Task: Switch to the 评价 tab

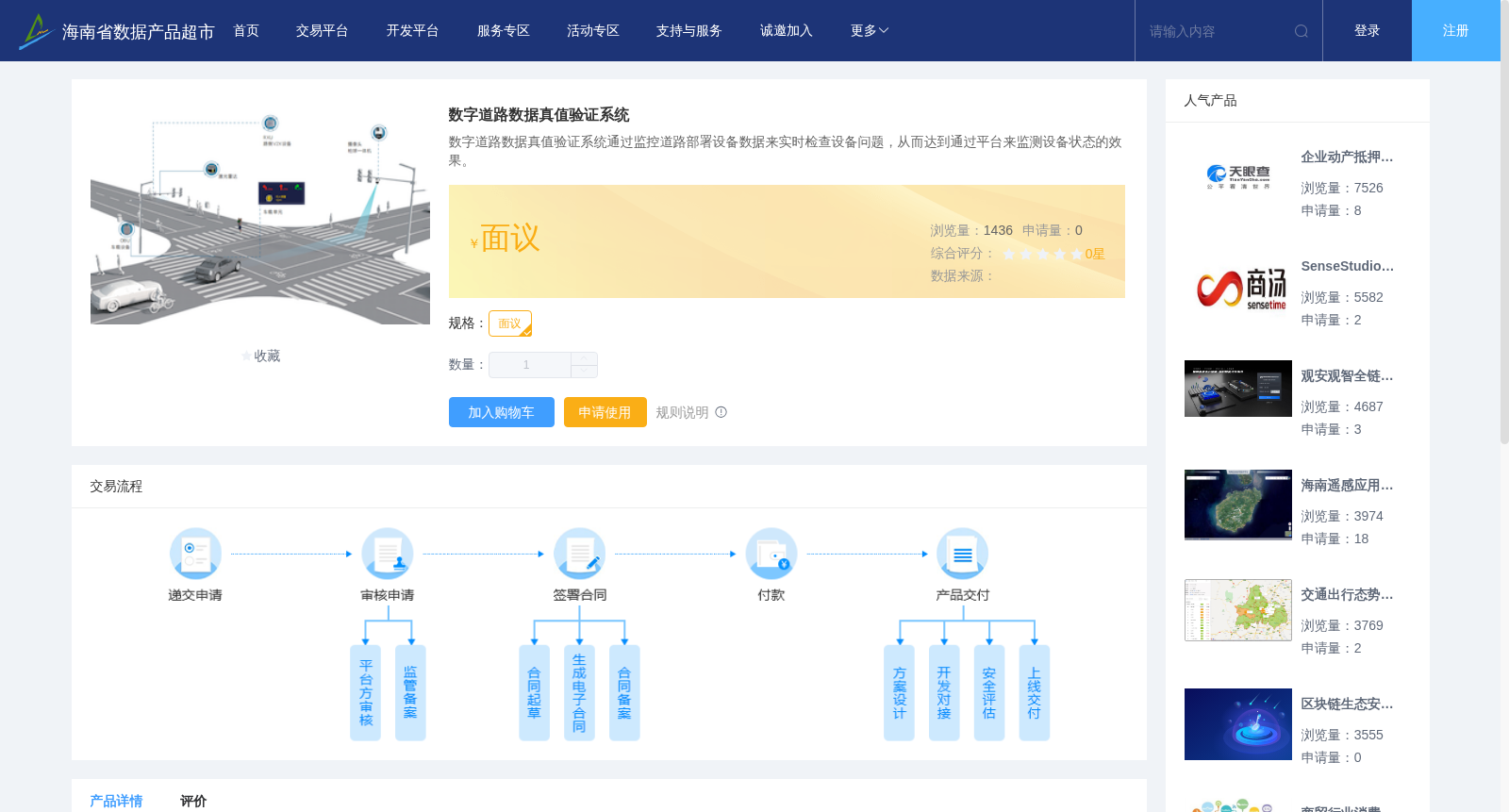Action: (193, 801)
